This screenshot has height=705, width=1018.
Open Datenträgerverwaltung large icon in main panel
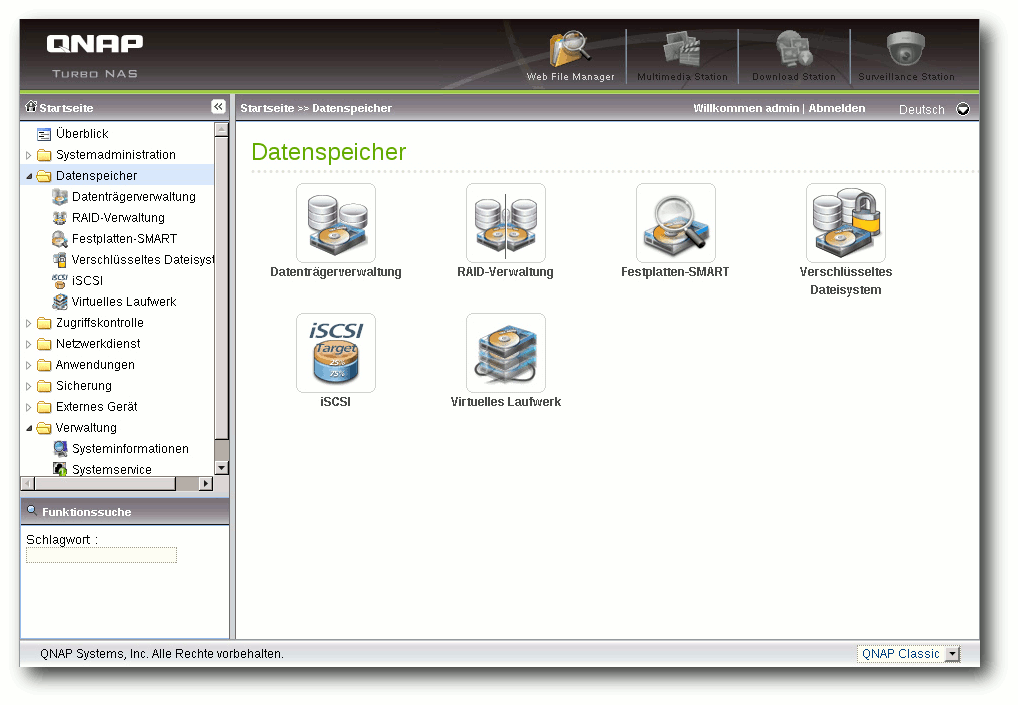336,223
